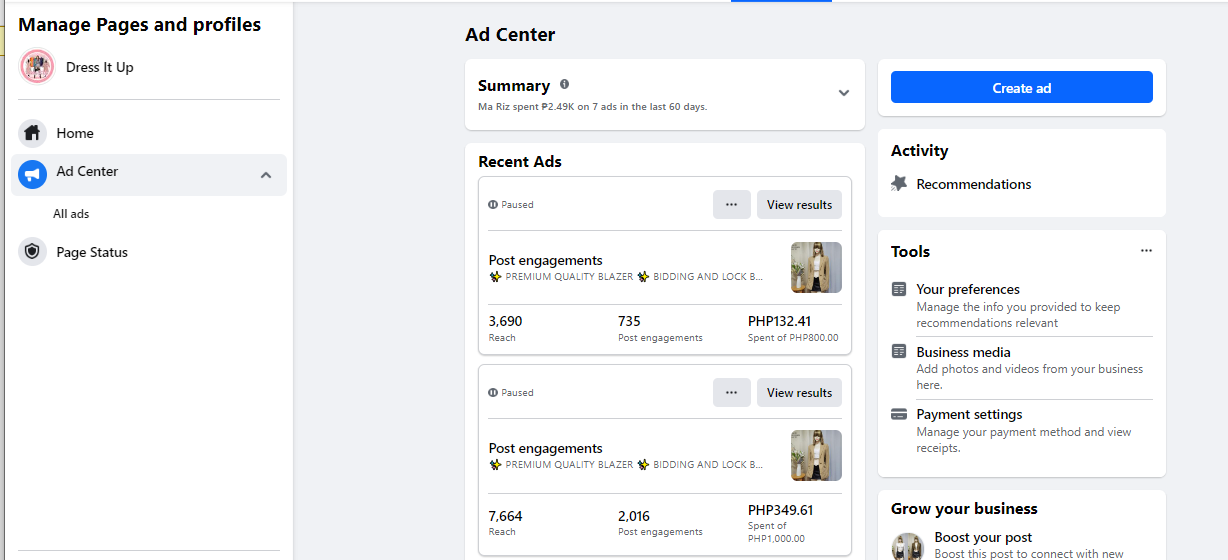The image size is (1228, 560).
Task: Click the Manage Pages and profiles heading
Action: click(x=140, y=25)
